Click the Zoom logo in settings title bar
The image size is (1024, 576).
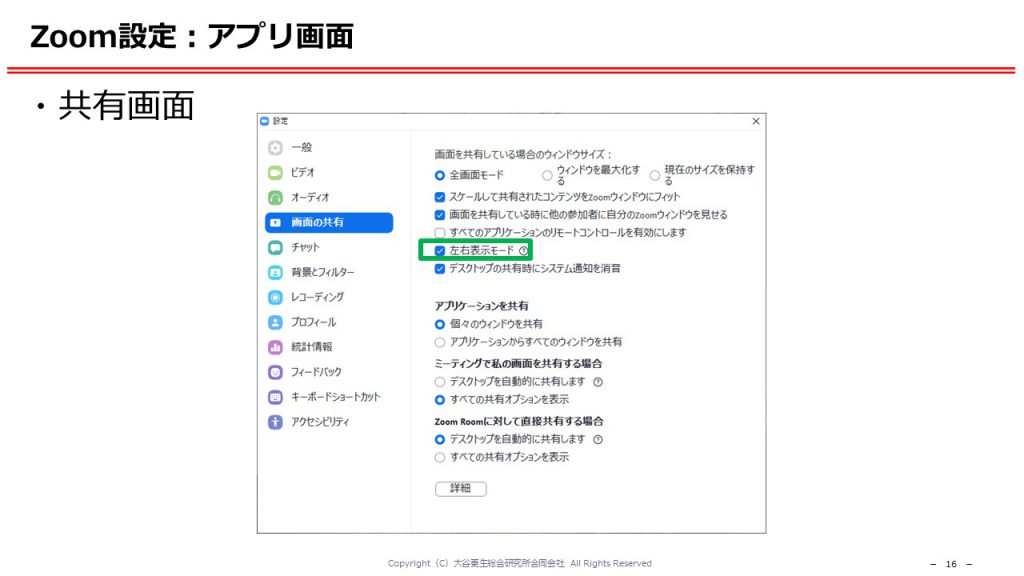pyautogui.click(x=264, y=121)
